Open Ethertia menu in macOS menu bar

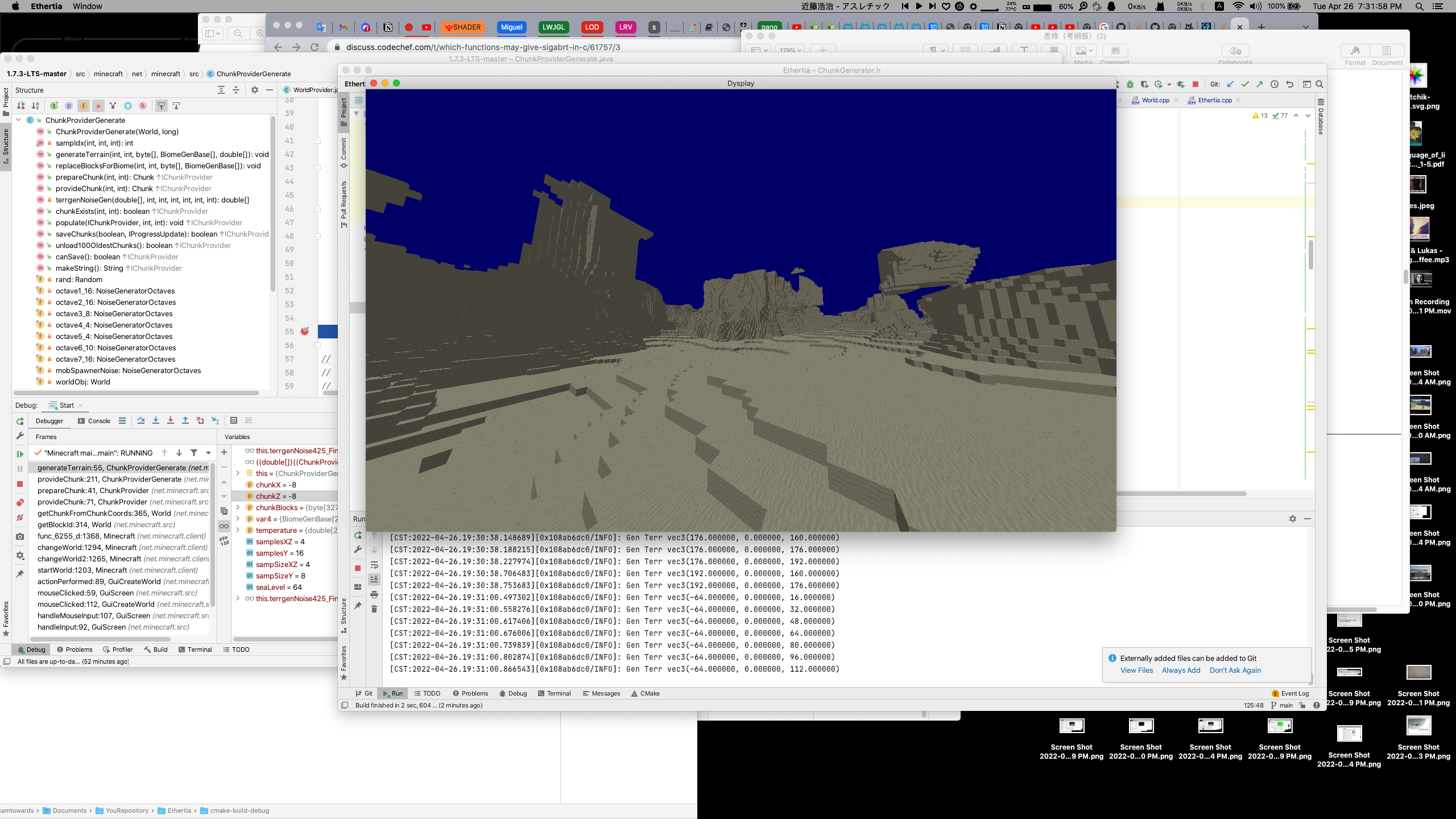pos(46,6)
